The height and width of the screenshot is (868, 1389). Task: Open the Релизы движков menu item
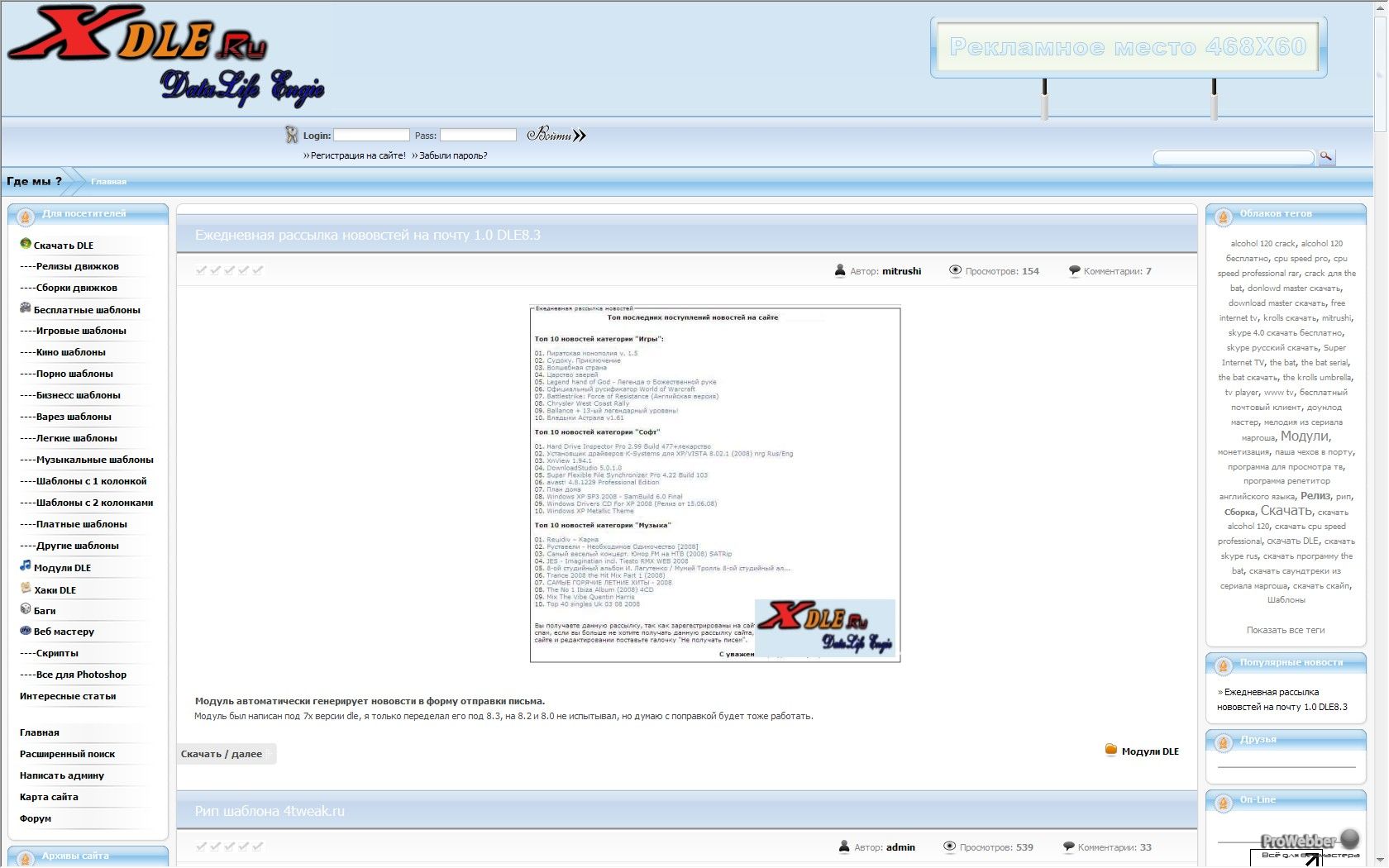tap(69, 266)
